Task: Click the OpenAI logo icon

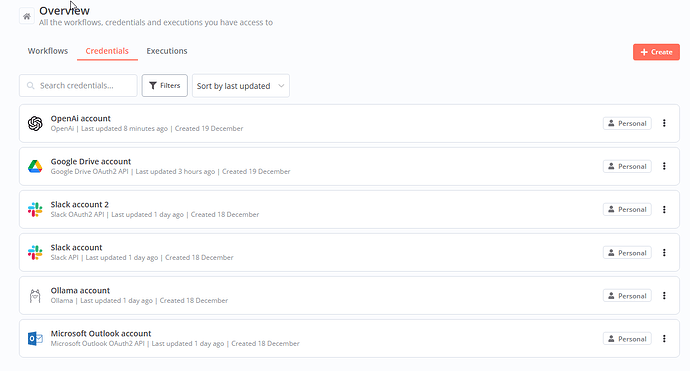Action: coord(35,124)
